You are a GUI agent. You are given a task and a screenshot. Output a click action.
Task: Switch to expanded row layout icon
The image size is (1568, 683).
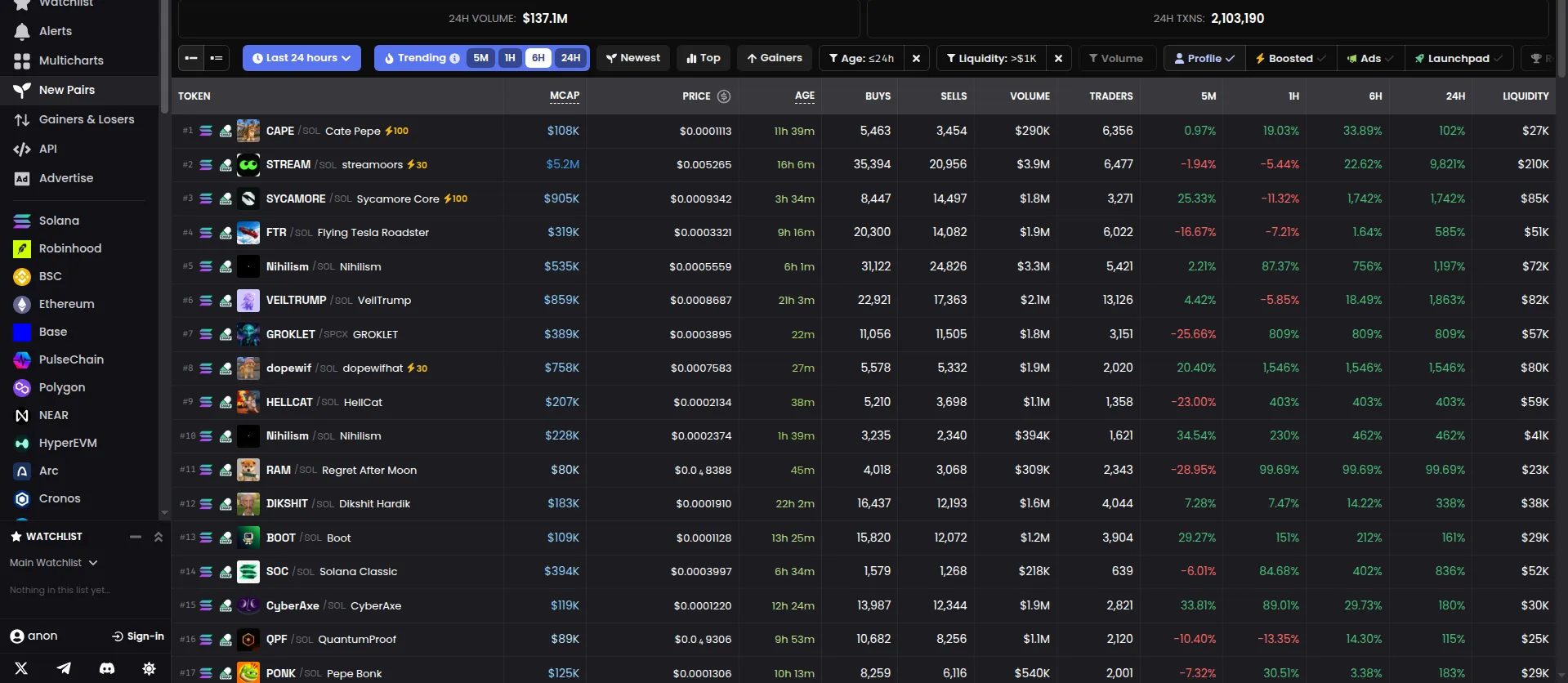point(217,58)
